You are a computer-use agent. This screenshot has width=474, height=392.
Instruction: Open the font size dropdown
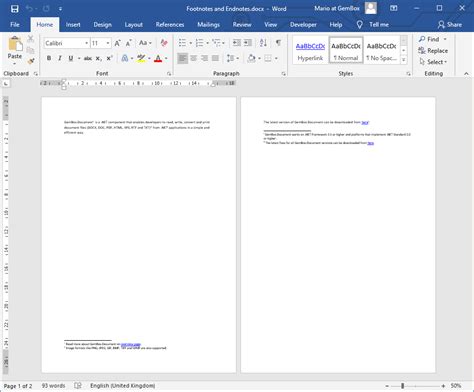point(108,43)
